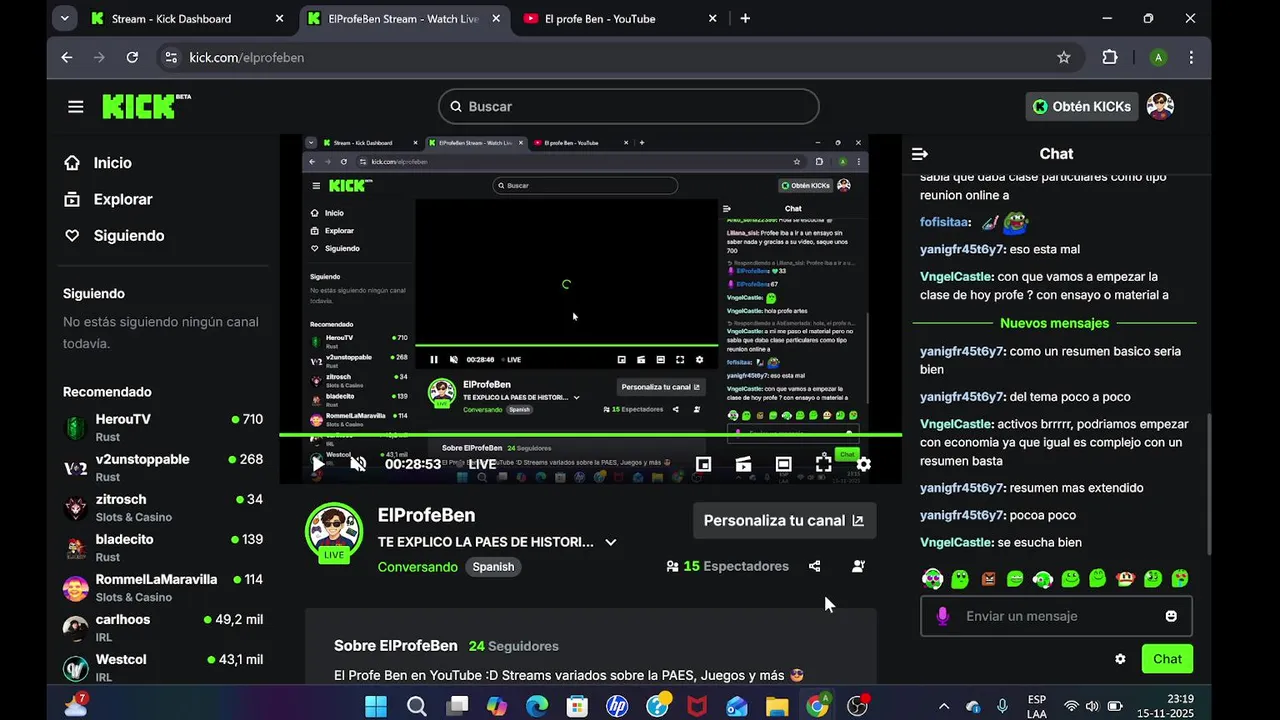
Task: Insert the angry brown block emote
Action: coord(988,579)
